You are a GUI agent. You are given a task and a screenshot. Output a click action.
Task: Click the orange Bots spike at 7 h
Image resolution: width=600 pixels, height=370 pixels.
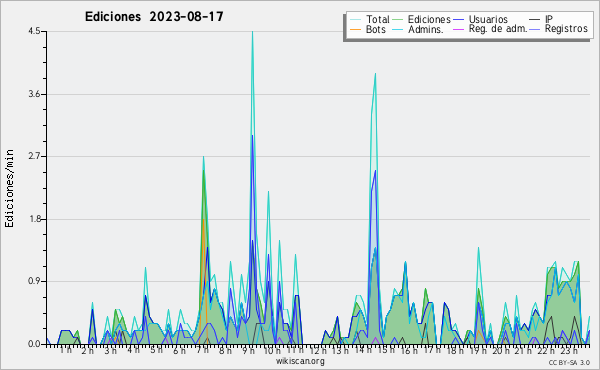(x=203, y=220)
